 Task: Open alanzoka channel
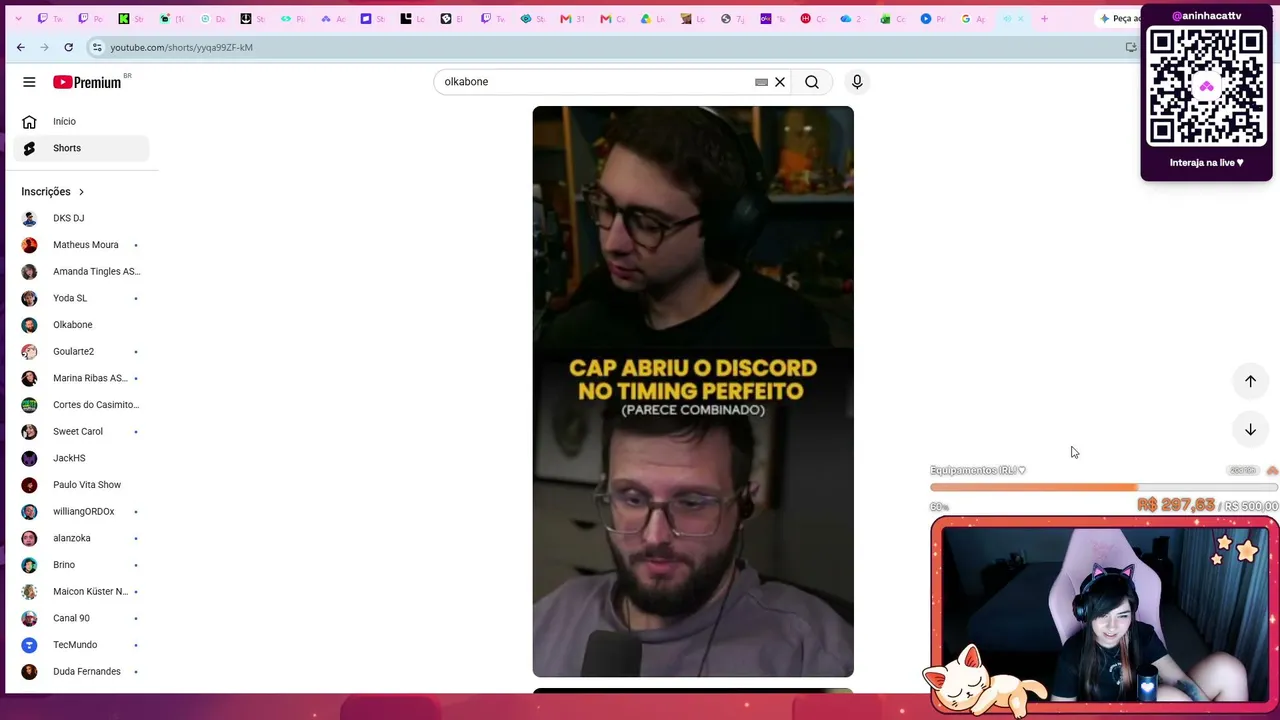coord(82,538)
